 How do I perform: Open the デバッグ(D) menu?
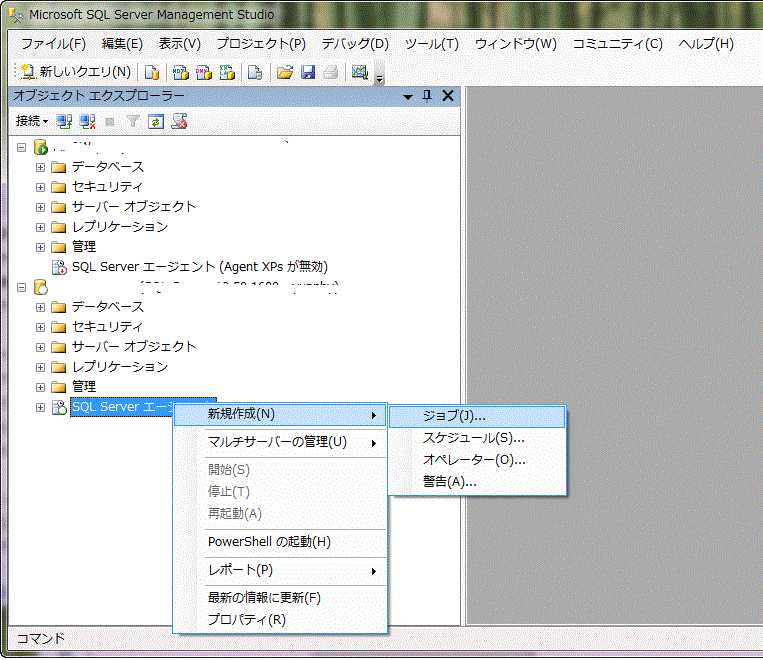355,44
